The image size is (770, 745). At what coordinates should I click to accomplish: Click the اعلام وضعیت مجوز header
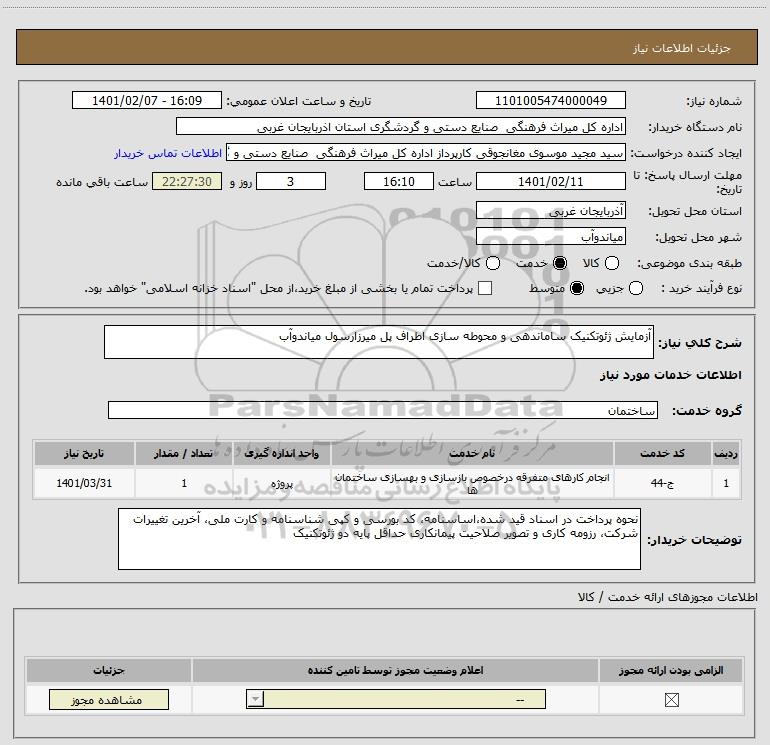coord(395,670)
